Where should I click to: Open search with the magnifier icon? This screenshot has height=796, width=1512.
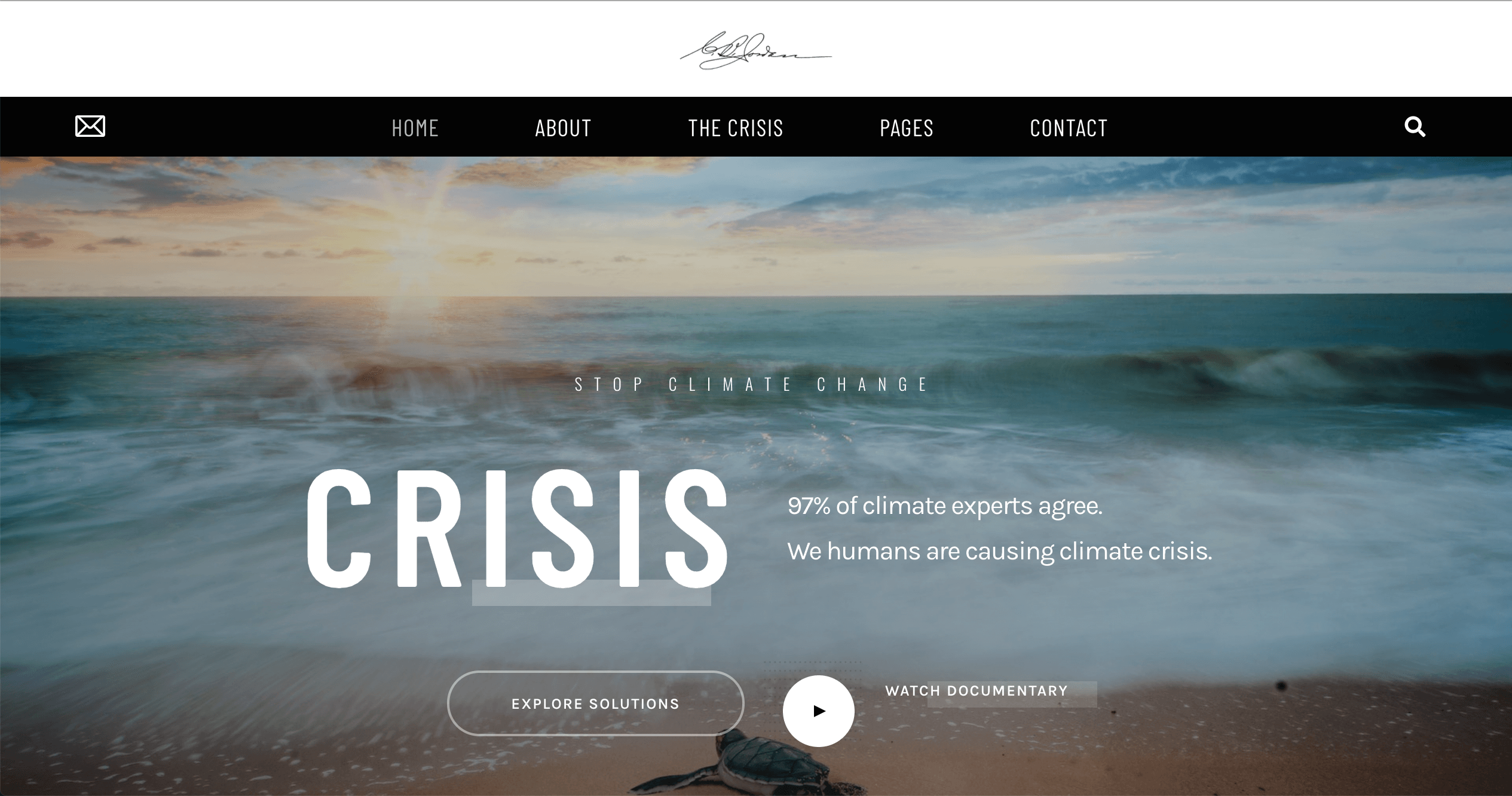(1415, 127)
